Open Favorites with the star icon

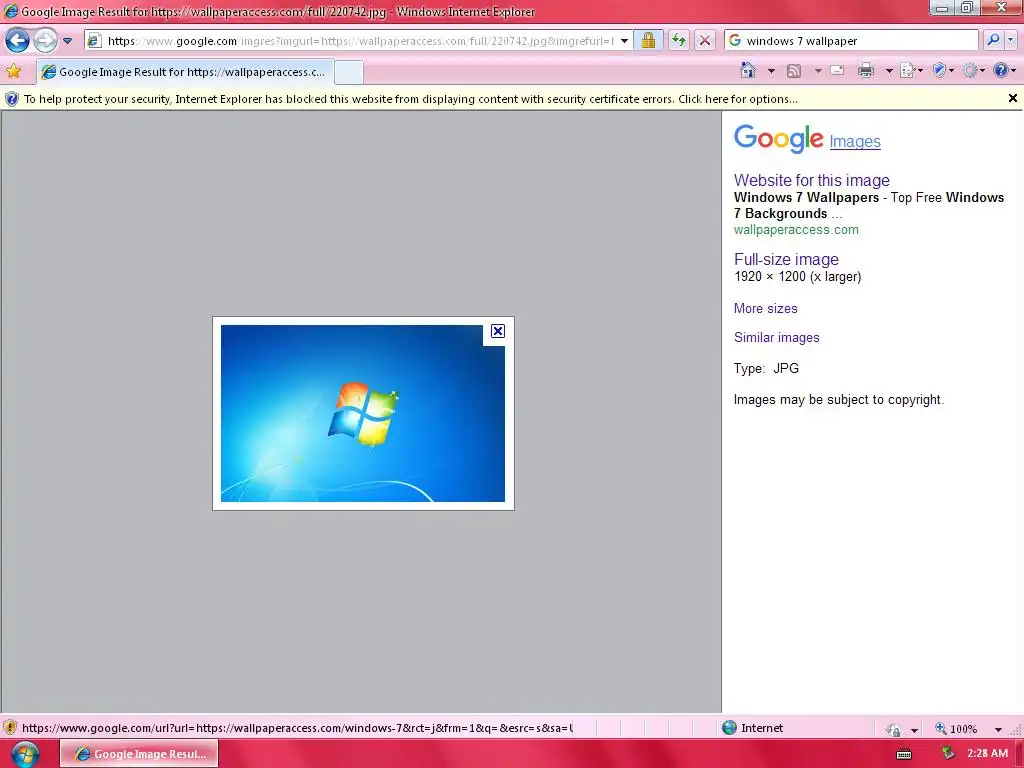coord(13,71)
